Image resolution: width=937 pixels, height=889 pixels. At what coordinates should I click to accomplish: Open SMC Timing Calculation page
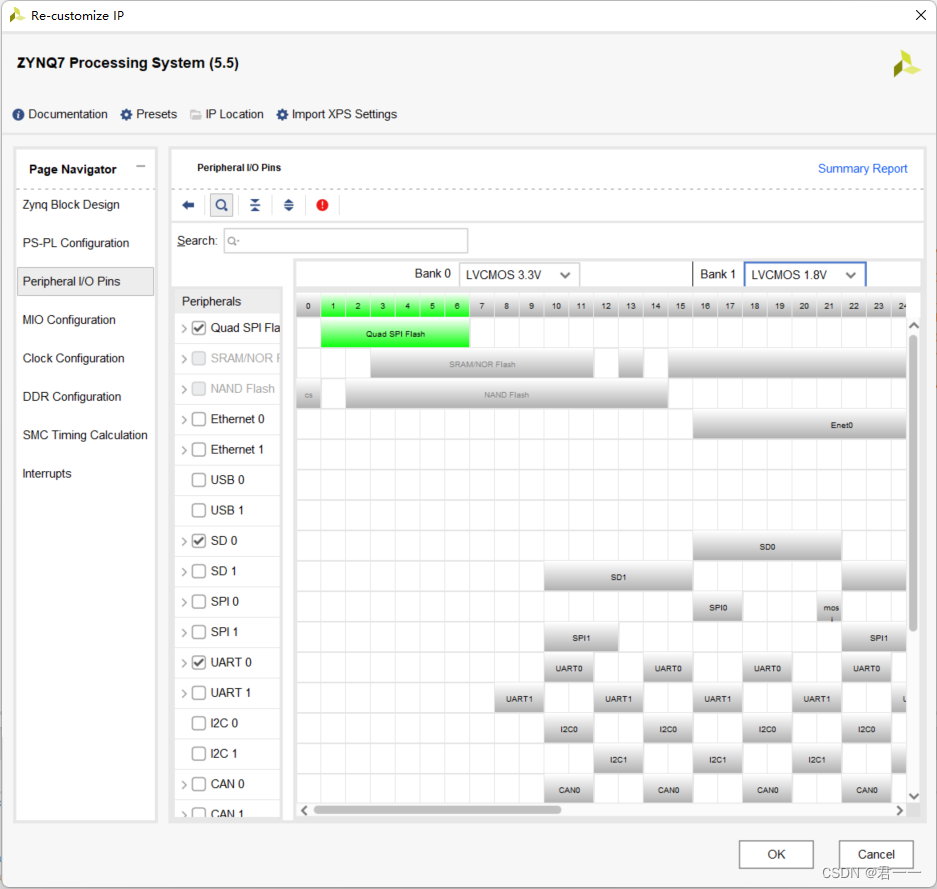[85, 435]
